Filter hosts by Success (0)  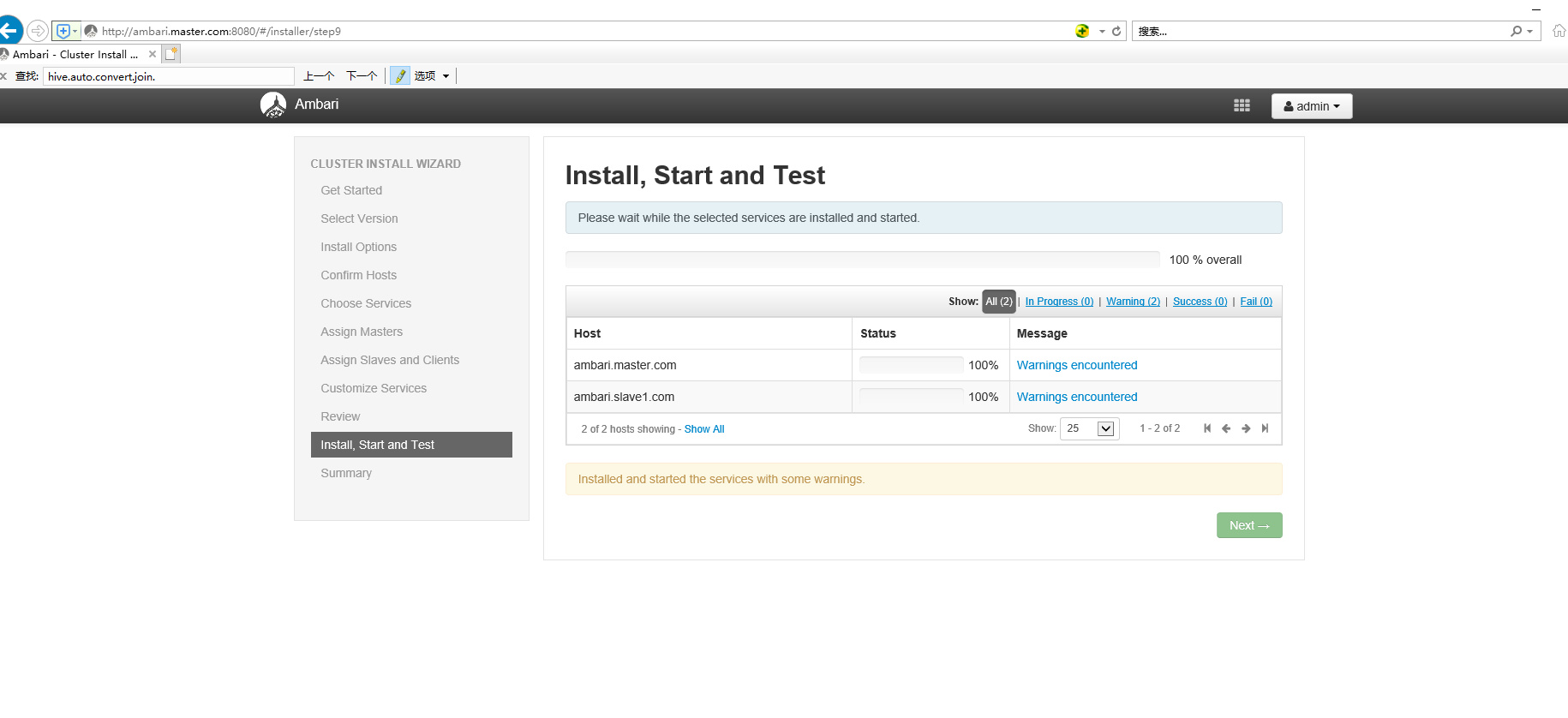pos(1200,302)
